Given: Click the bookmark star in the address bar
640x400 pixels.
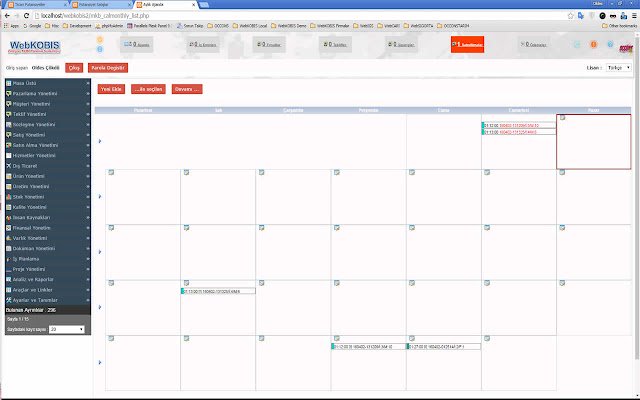Looking at the screenshot, I should 571,16.
